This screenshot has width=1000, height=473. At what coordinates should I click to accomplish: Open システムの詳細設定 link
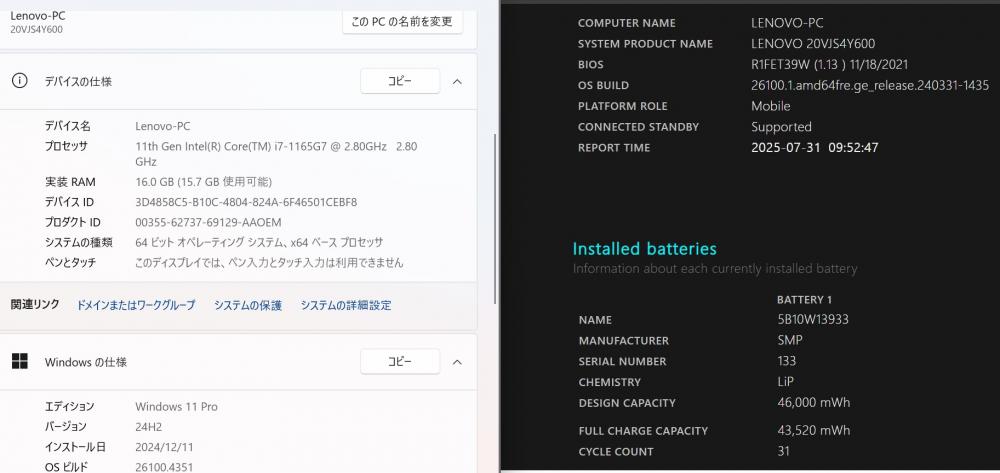pyautogui.click(x=346, y=305)
